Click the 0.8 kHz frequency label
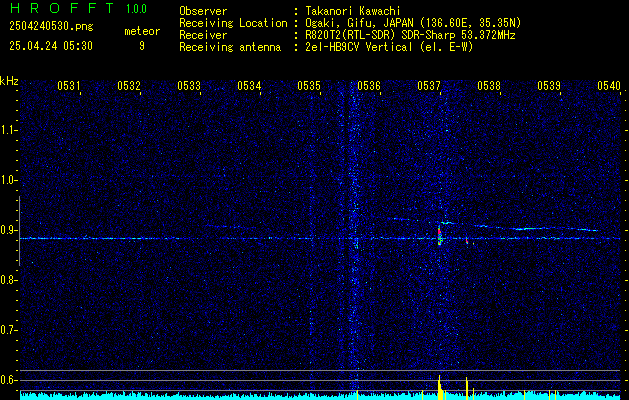This screenshot has width=629, height=400. (x=8, y=280)
